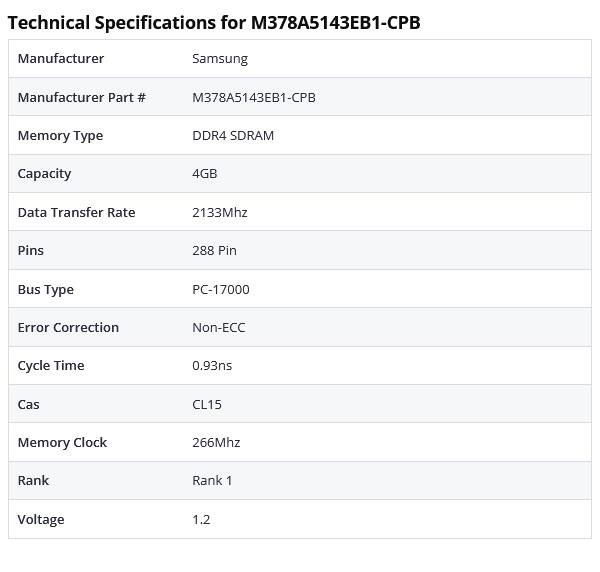
Task: Click the 'Capacity' label
Action: tap(44, 174)
